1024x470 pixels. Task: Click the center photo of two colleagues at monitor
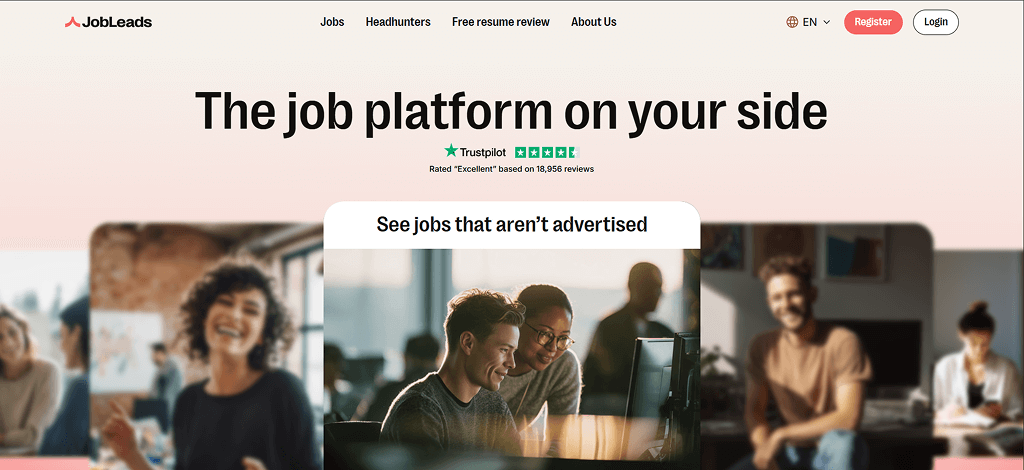pos(512,359)
